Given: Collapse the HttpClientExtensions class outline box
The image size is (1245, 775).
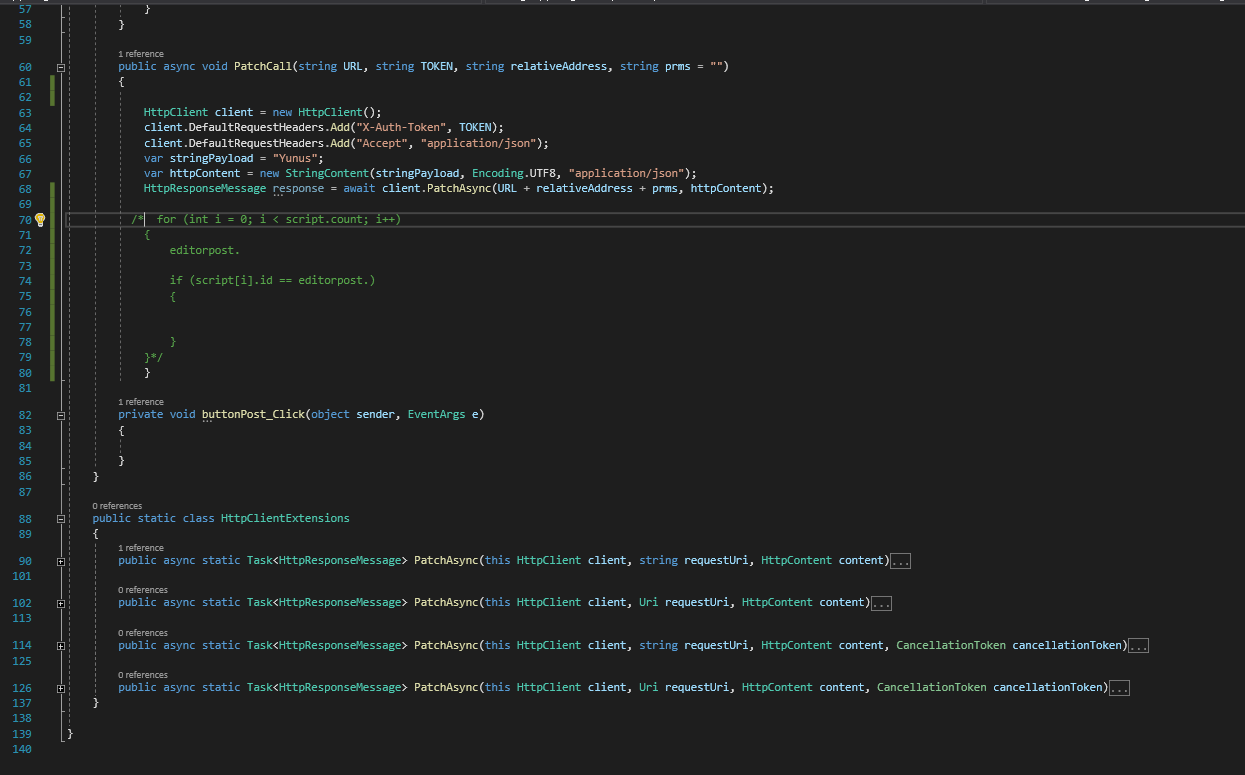Looking at the screenshot, I should (61, 519).
